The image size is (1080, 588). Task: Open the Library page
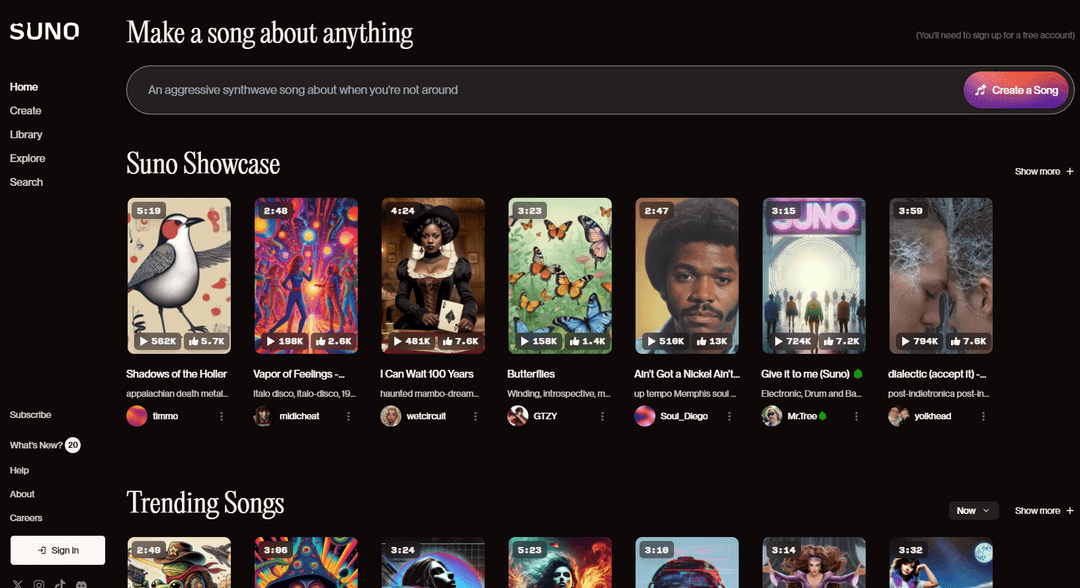pyautogui.click(x=26, y=134)
